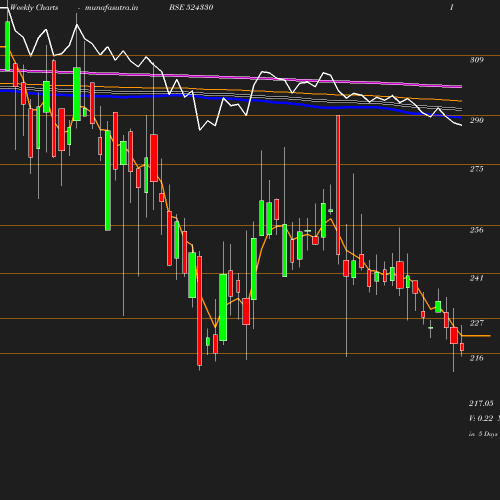This screenshot has height=500, width=500.
Task: Select the 216 price axis label
Action: (x=476, y=358)
